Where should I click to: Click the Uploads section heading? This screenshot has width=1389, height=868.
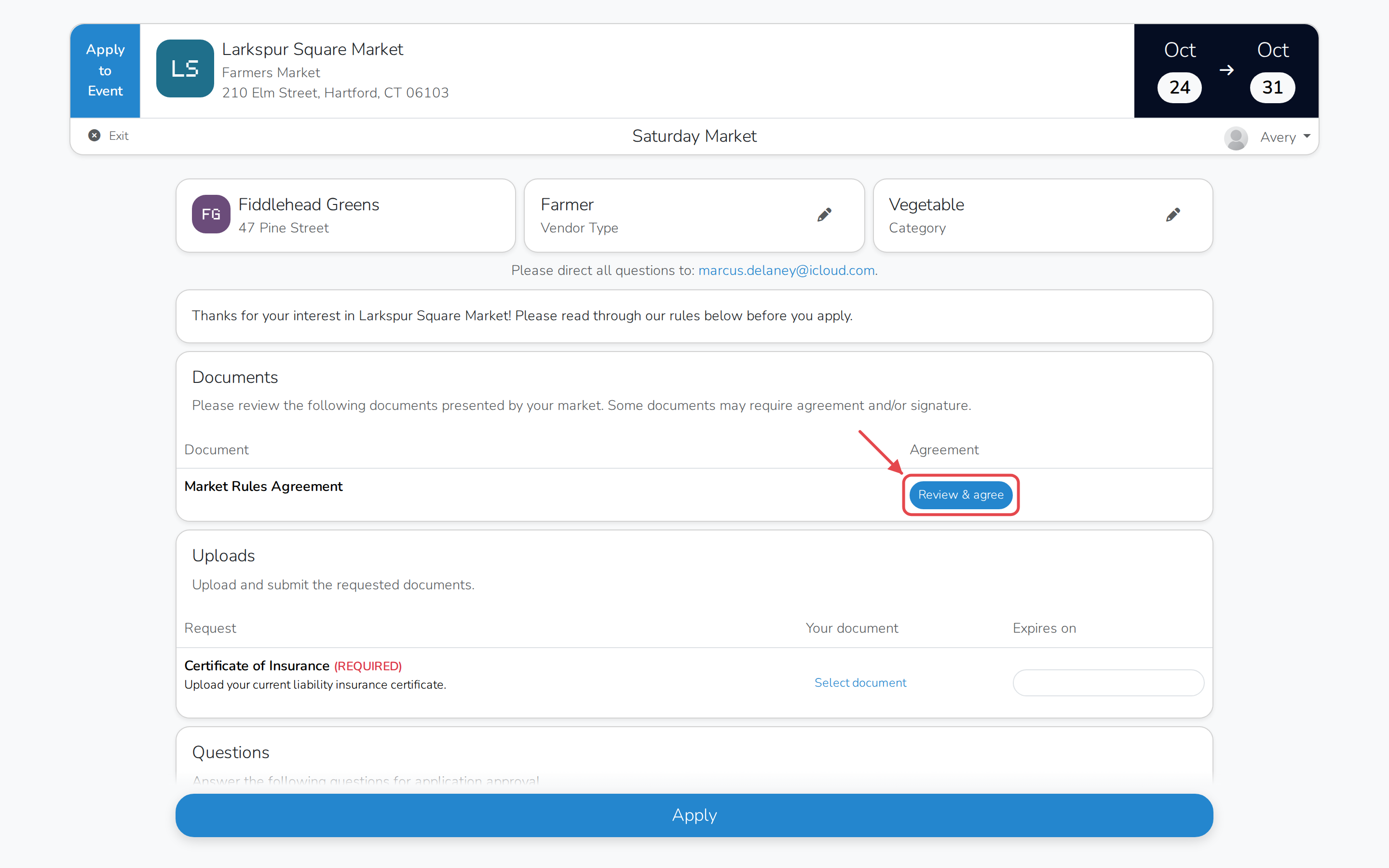[223, 556]
